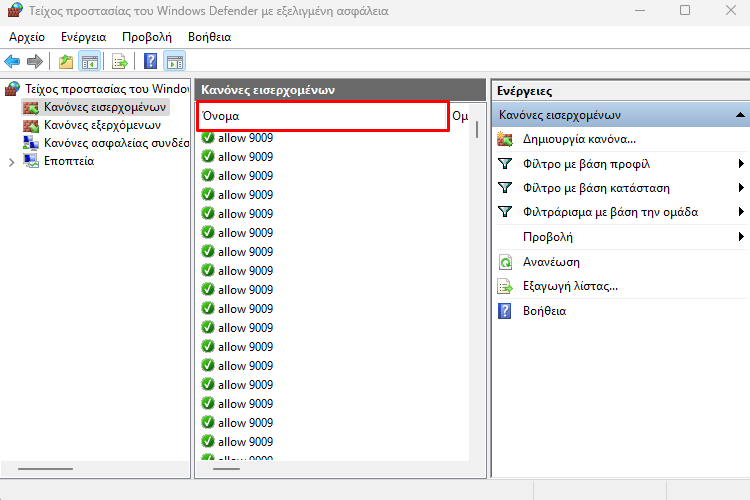Image resolution: width=750 pixels, height=500 pixels.
Task: Click the console tree horizontal scrollbar
Action: click(x=45, y=469)
